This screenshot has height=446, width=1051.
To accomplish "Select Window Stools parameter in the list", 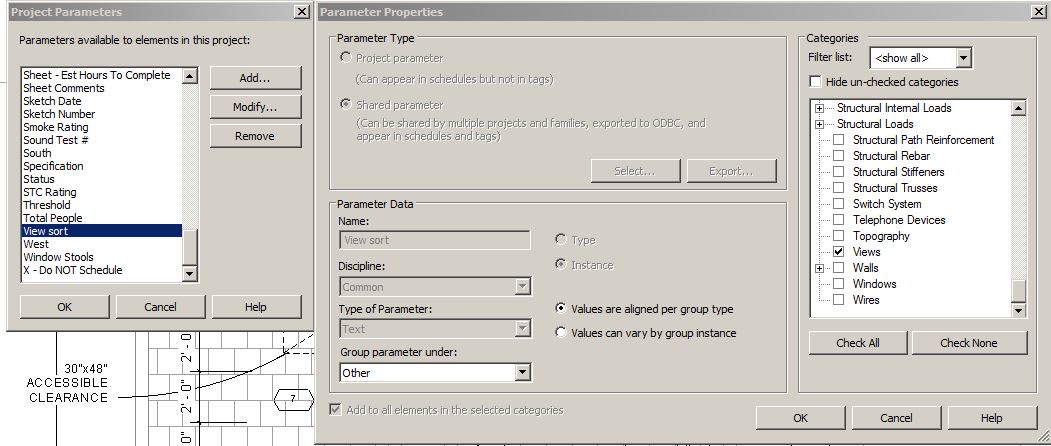I will coord(58,257).
